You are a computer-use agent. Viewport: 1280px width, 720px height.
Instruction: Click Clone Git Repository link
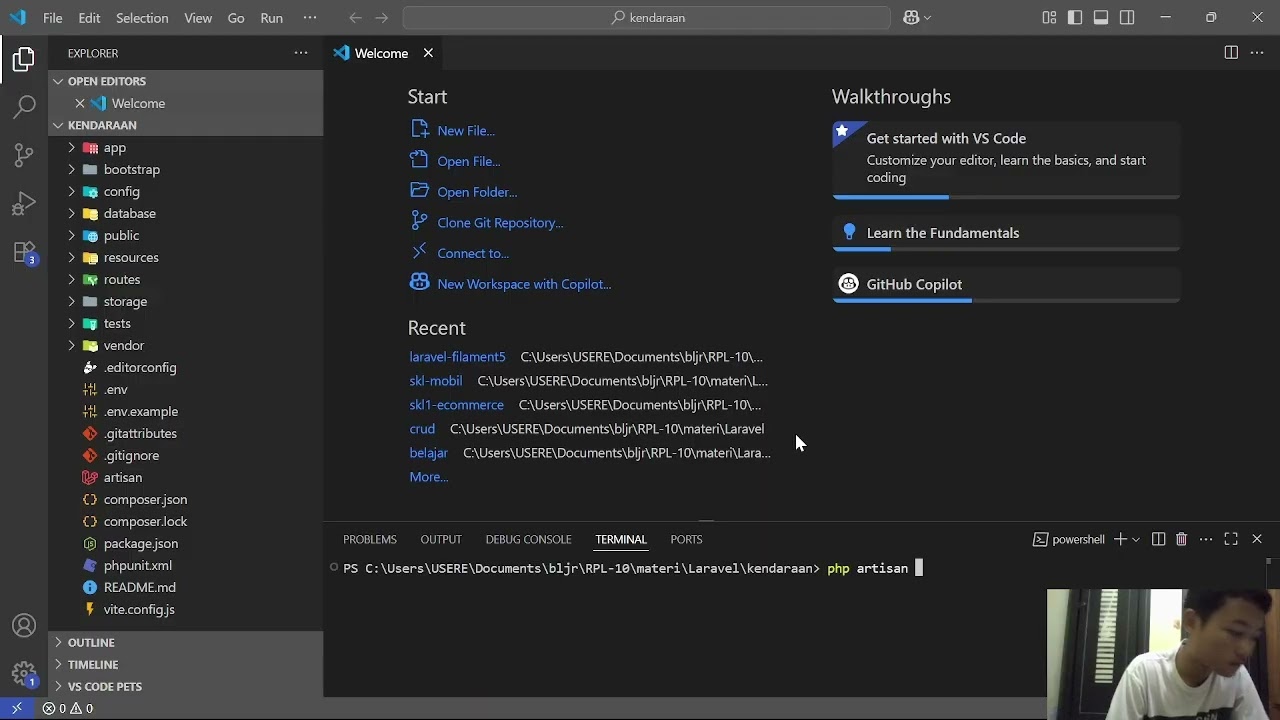500,222
